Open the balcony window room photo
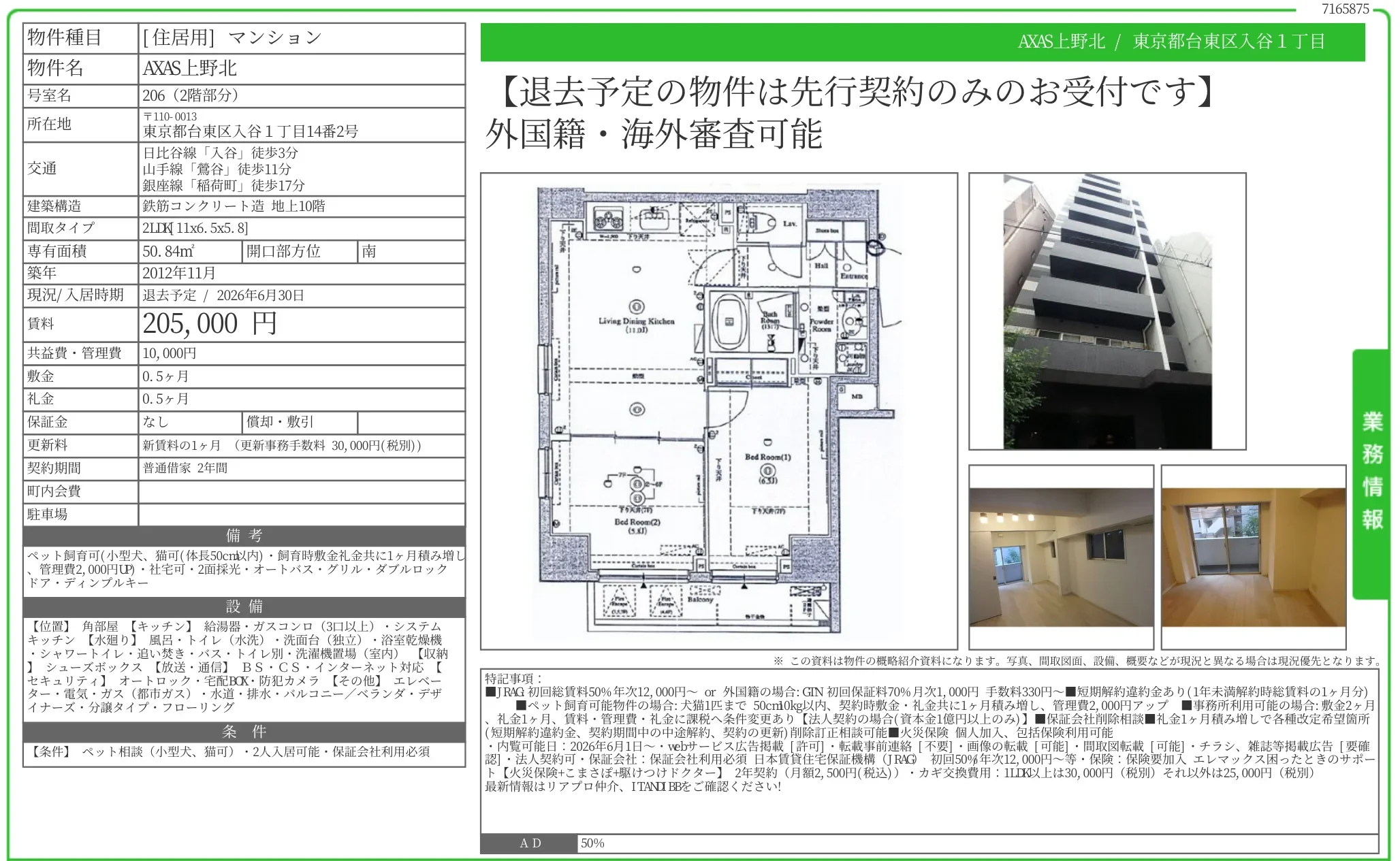The height and width of the screenshot is (861, 1400). coord(1253,557)
